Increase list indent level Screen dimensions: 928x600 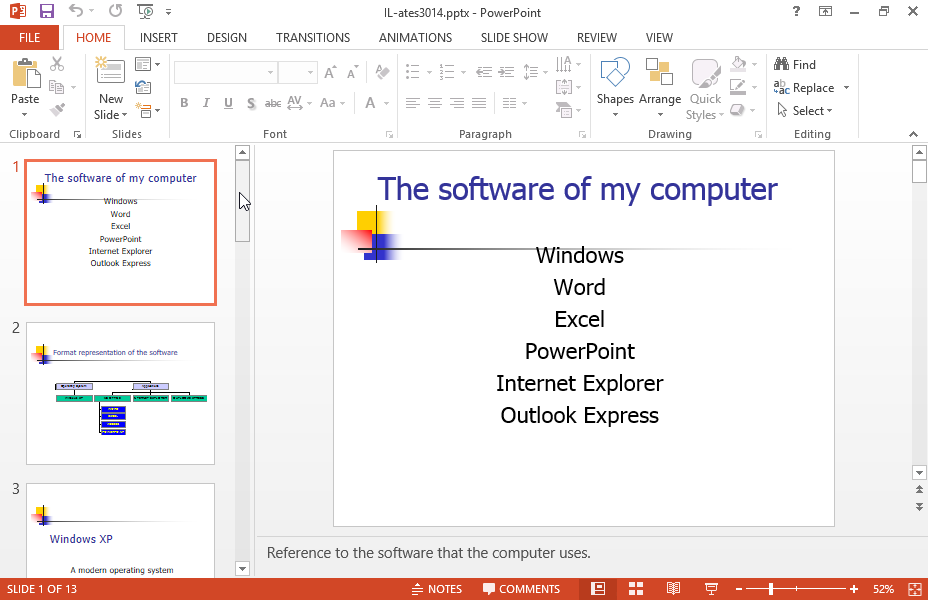click(506, 72)
